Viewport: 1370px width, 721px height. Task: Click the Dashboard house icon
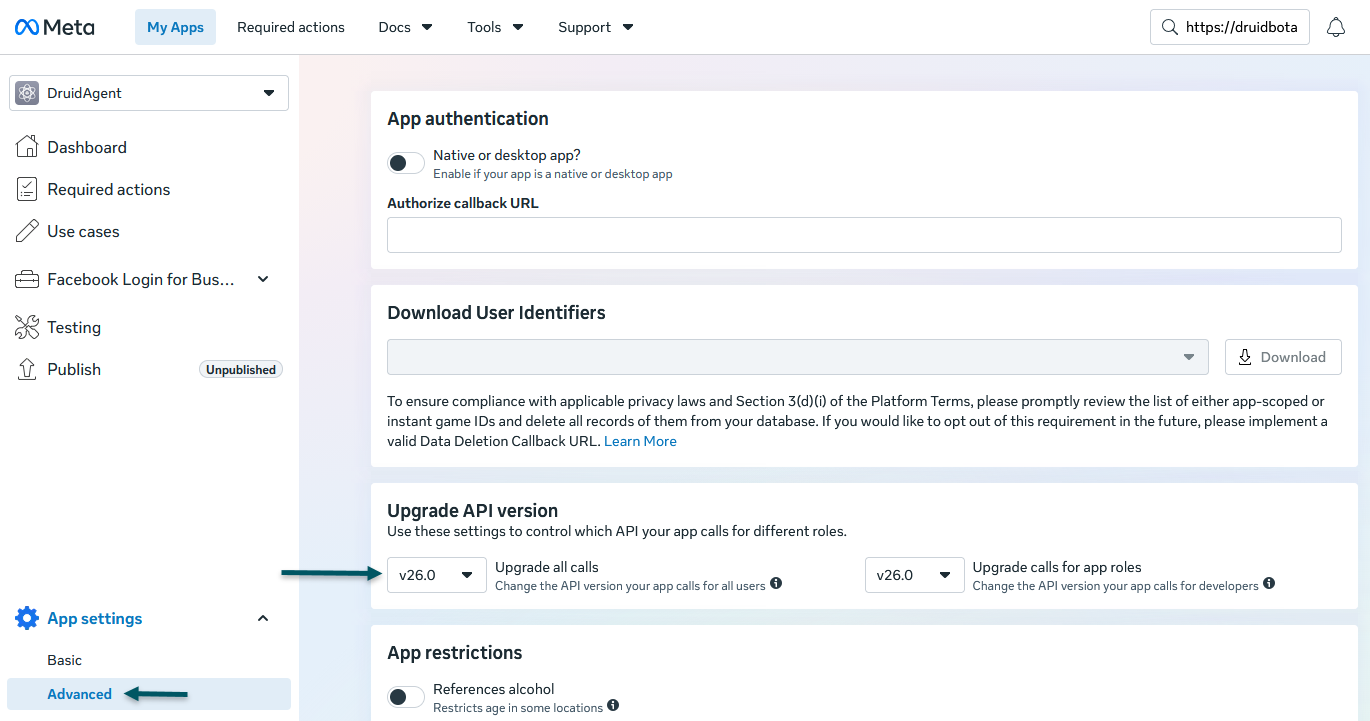27,147
